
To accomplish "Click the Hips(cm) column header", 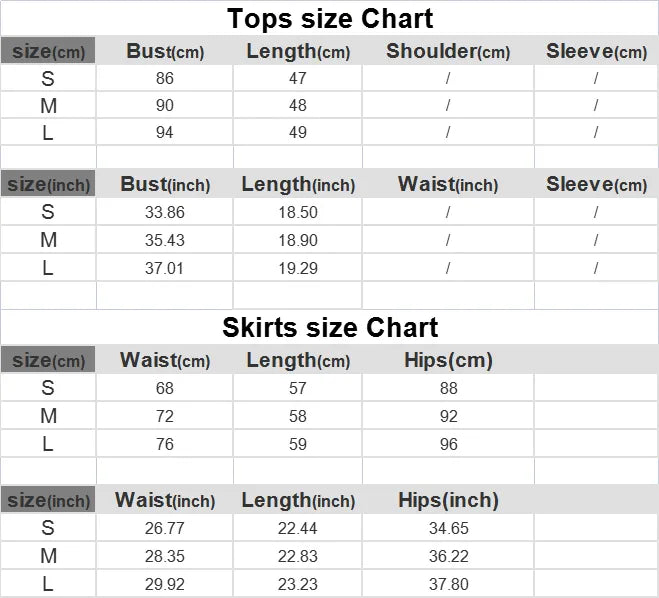I will tap(448, 360).
